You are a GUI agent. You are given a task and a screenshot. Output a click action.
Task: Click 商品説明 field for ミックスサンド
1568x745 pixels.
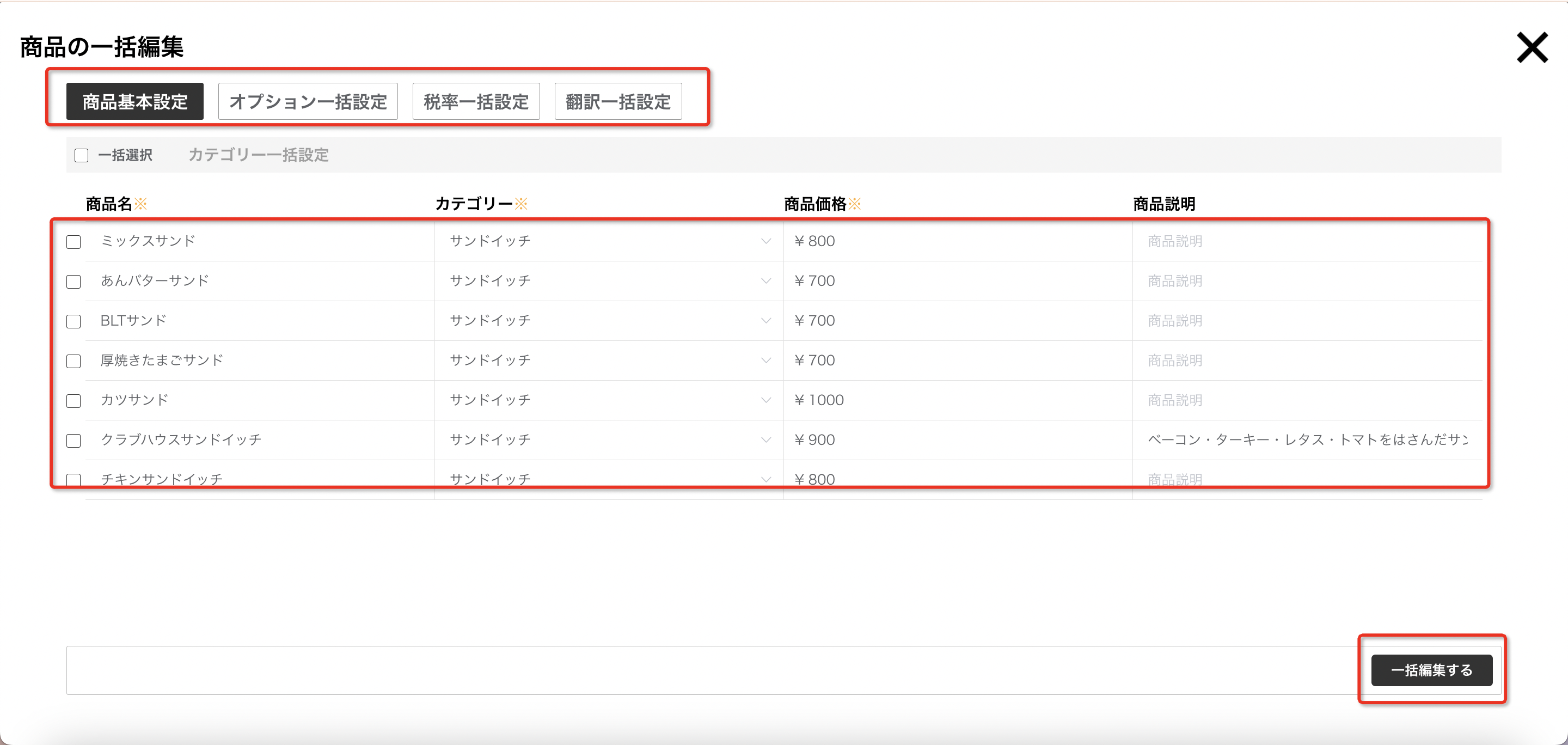[1307, 241]
